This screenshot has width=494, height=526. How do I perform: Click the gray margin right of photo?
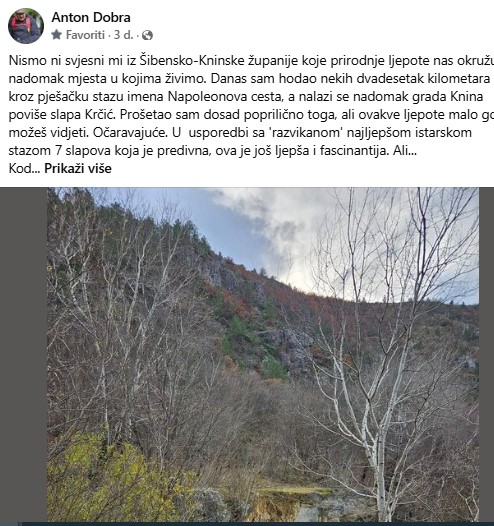click(486, 354)
